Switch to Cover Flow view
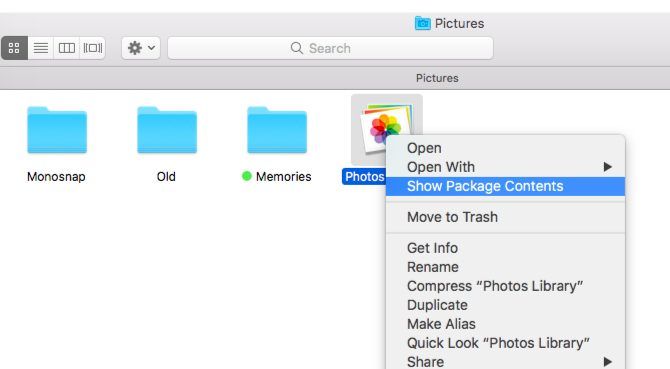The image size is (670, 369). click(x=93, y=48)
